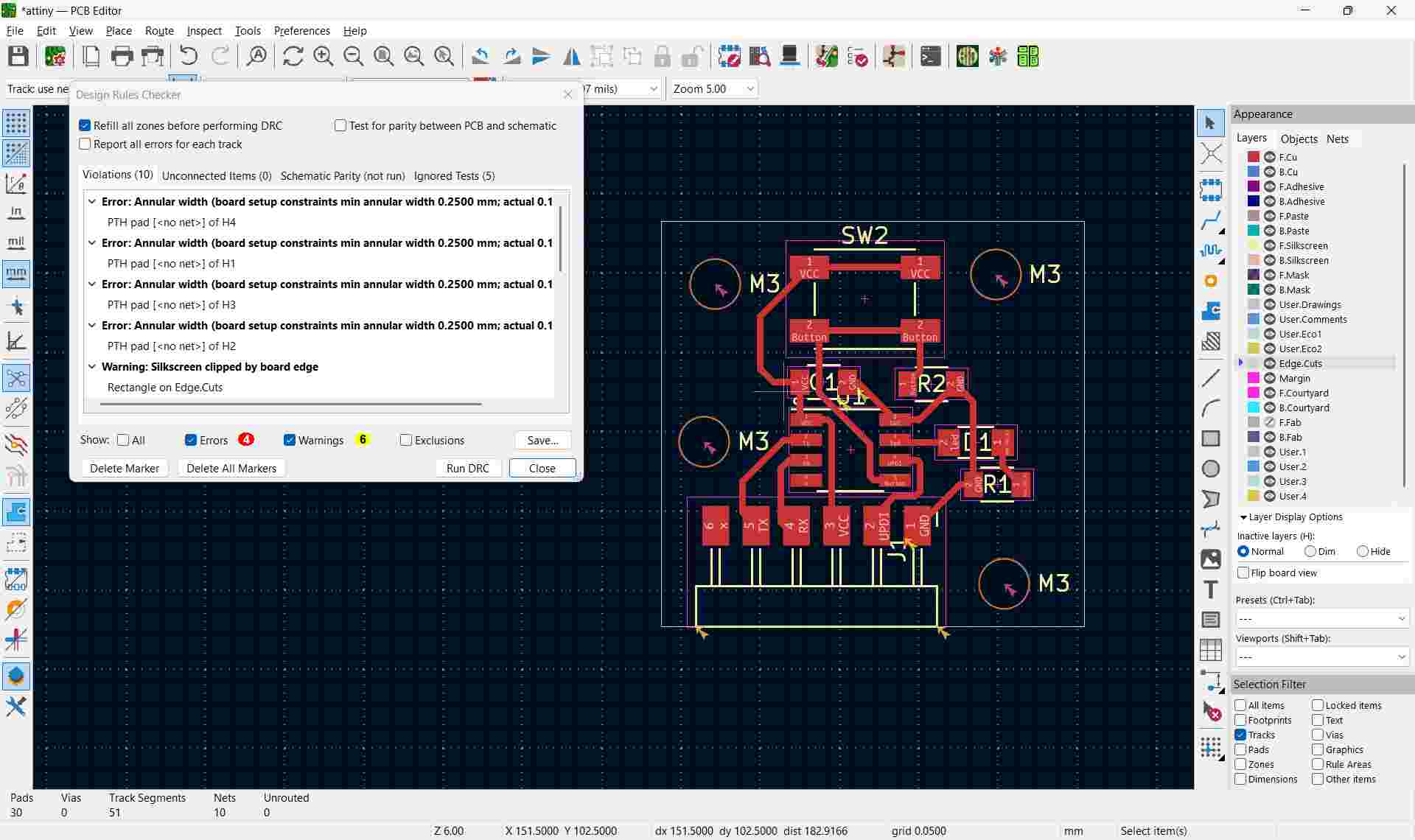Click the Print icon
This screenshot has width=1415, height=840.
(122, 57)
